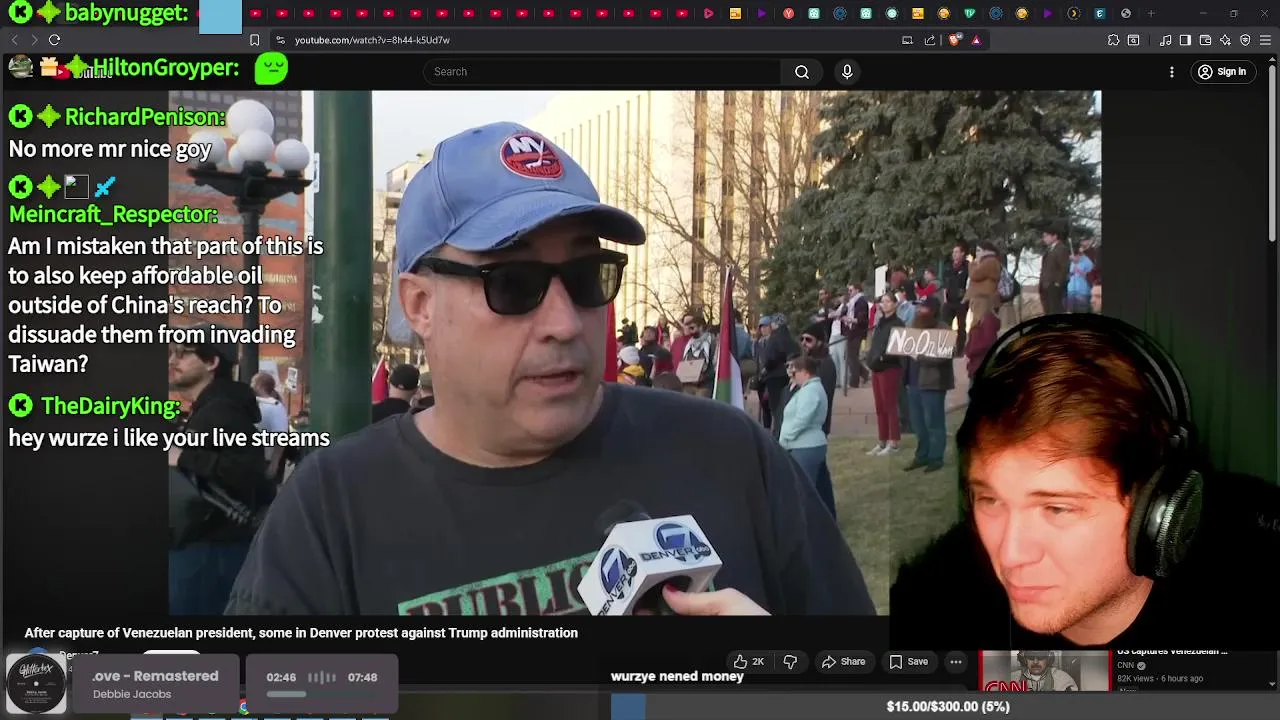Click 'No more mr nice goy' message

[x=110, y=149]
